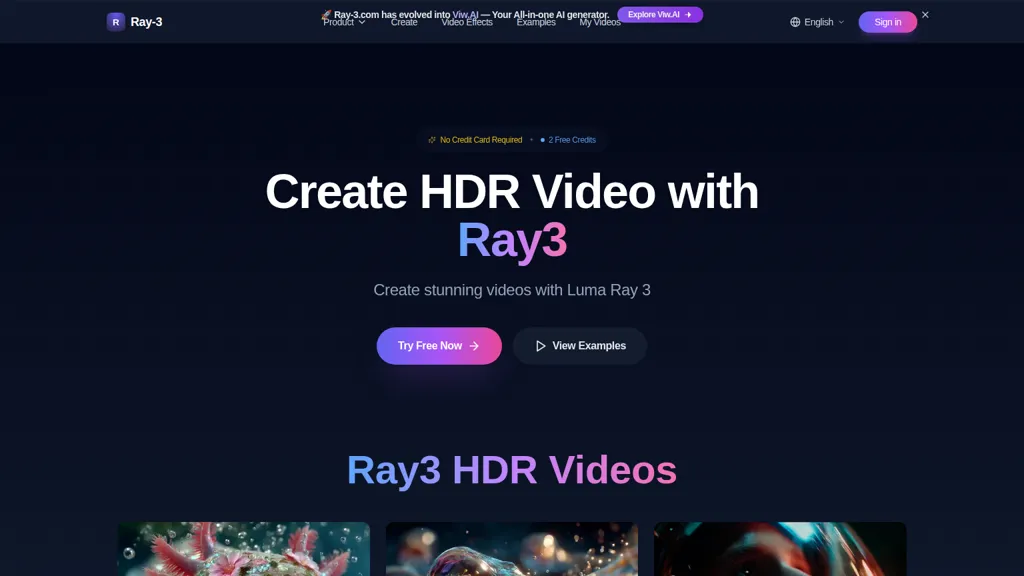Screen dimensions: 1024x576
Task: Click the Explore Viw.AI button
Action: (660, 14)
